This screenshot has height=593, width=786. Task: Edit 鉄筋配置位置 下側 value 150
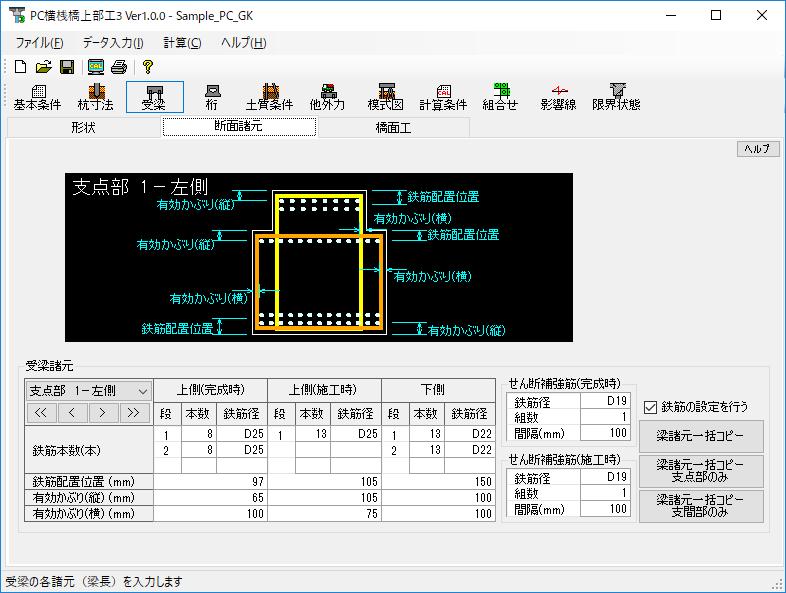(439, 482)
